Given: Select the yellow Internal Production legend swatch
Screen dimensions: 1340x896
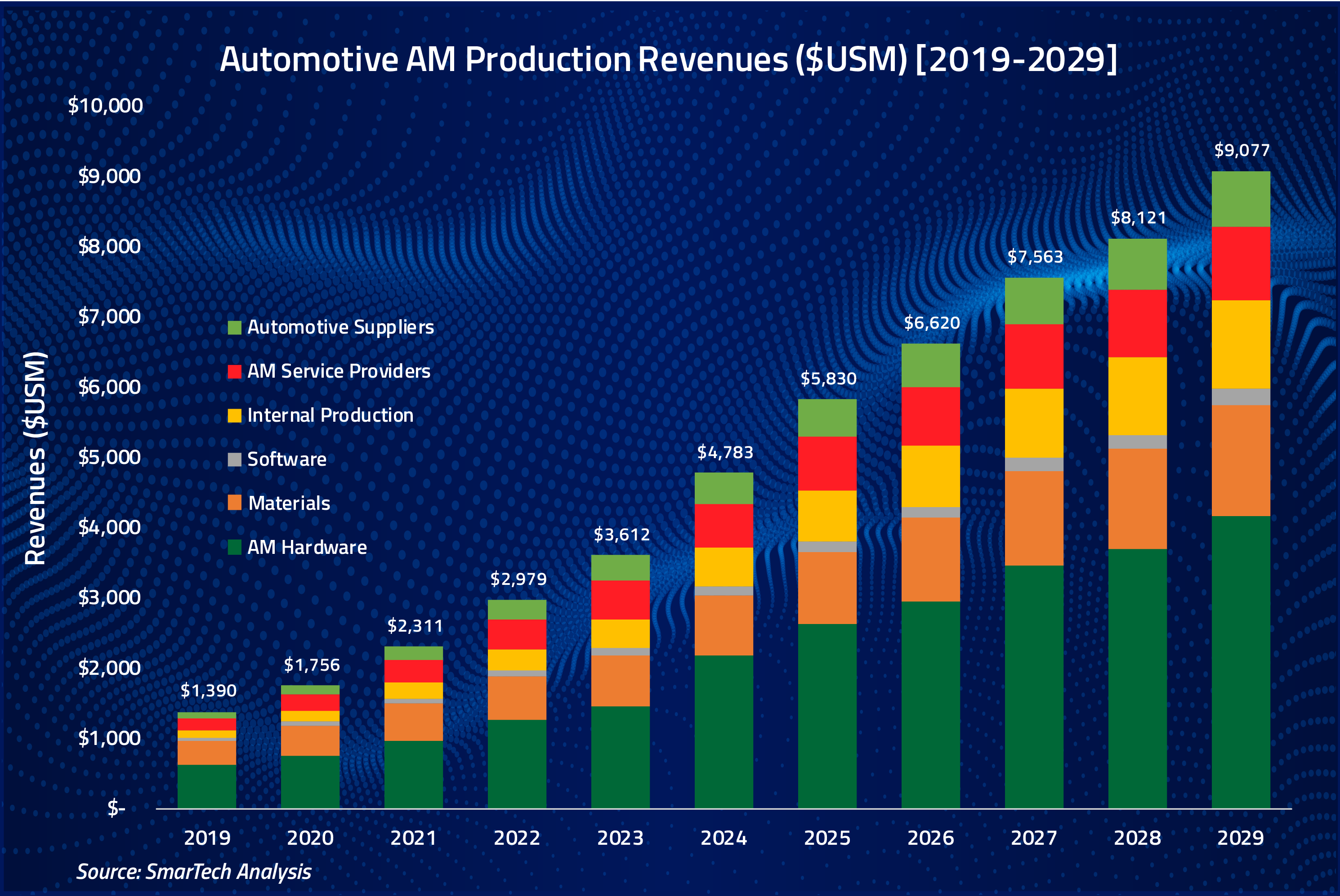Looking at the screenshot, I should (234, 415).
